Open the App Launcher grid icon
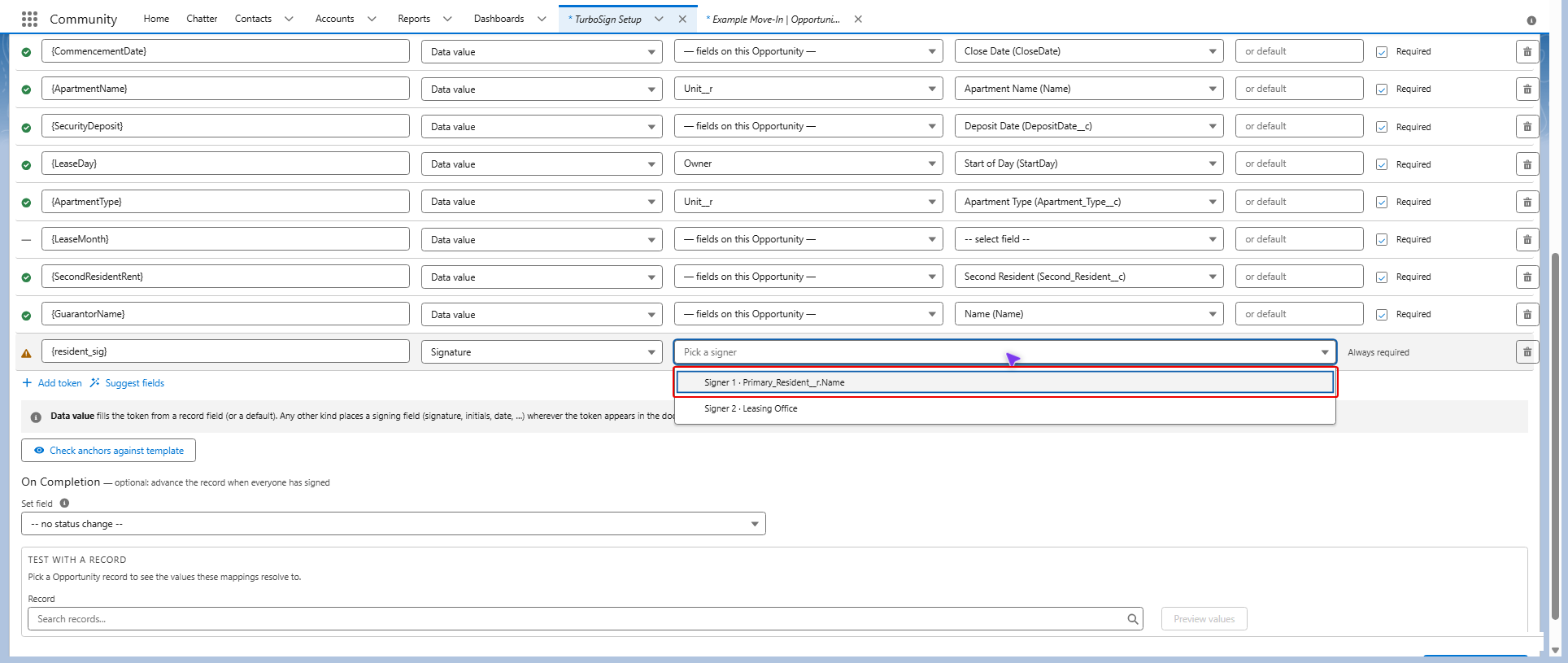 [x=29, y=19]
